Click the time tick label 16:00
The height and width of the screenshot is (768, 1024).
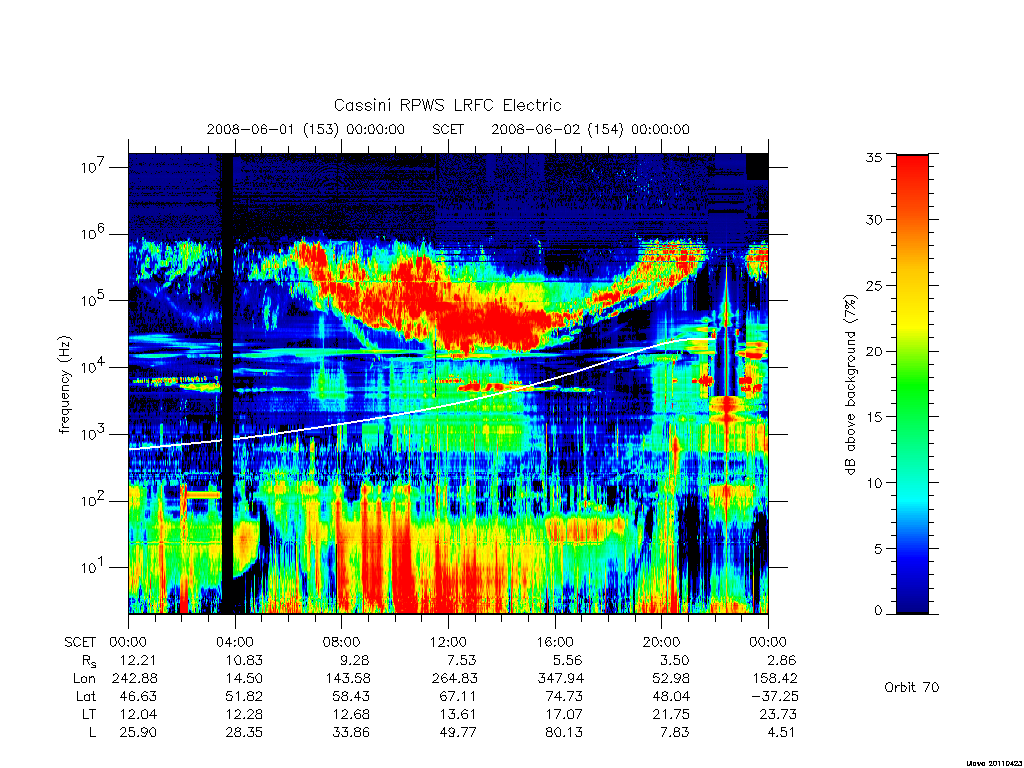pyautogui.click(x=555, y=642)
